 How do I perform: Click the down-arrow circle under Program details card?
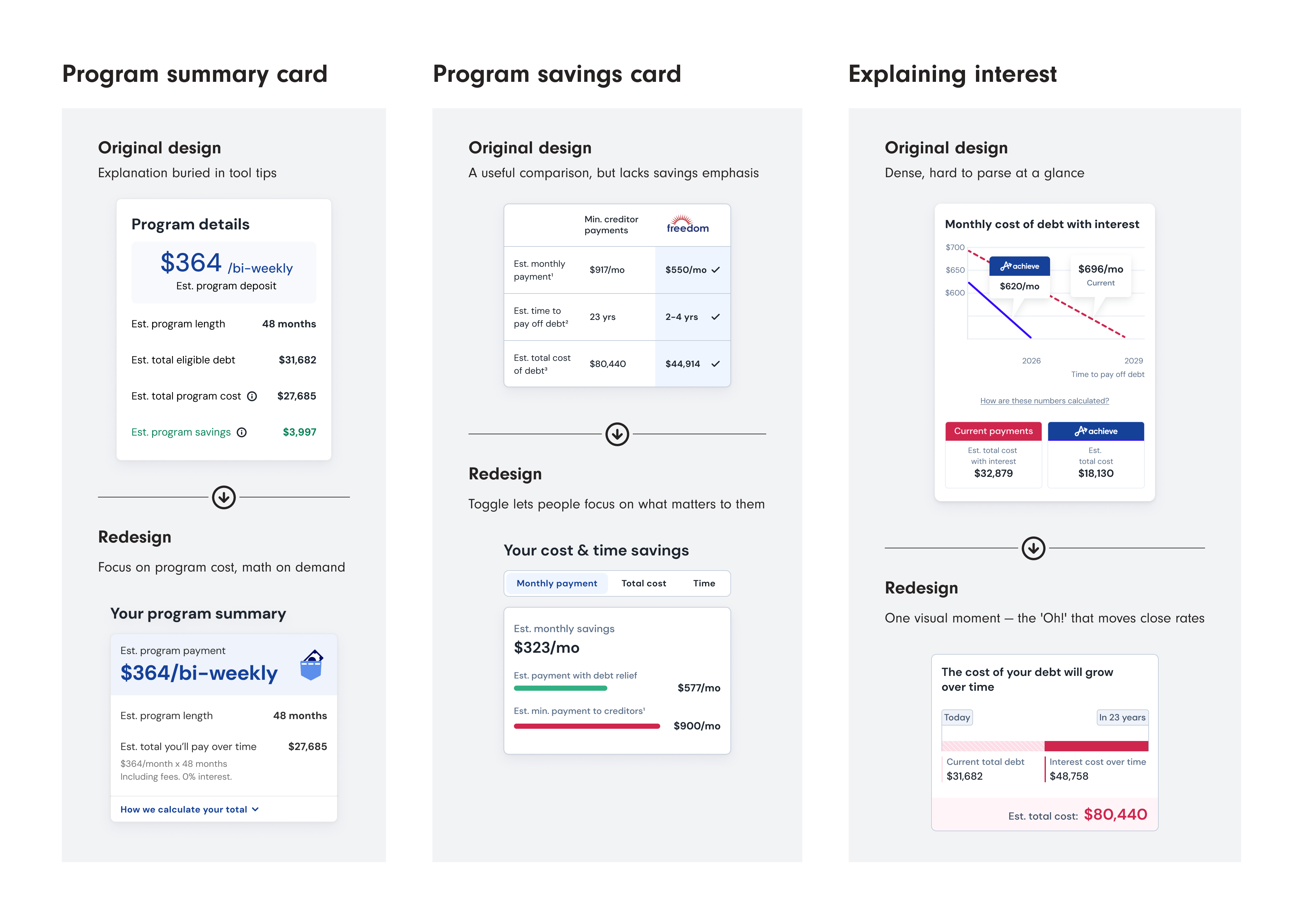(224, 497)
